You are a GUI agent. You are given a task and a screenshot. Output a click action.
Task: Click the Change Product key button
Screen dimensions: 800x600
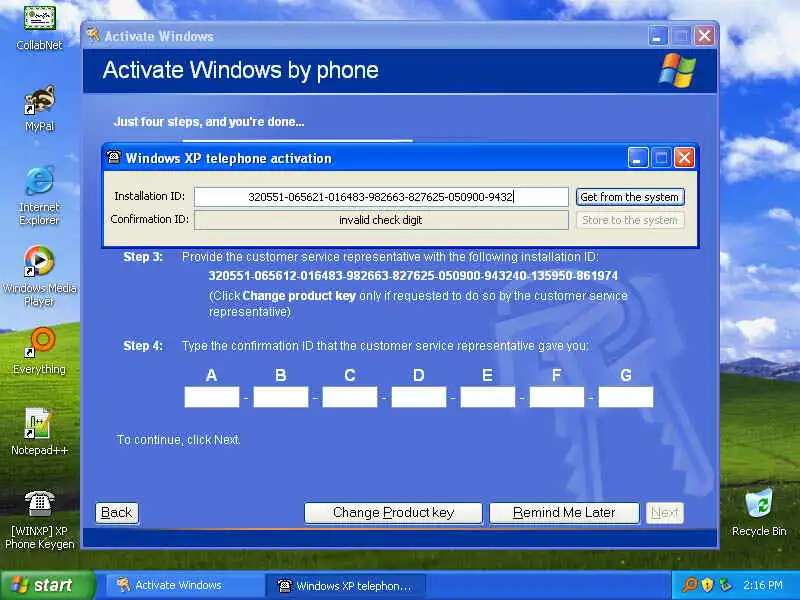coord(393,513)
